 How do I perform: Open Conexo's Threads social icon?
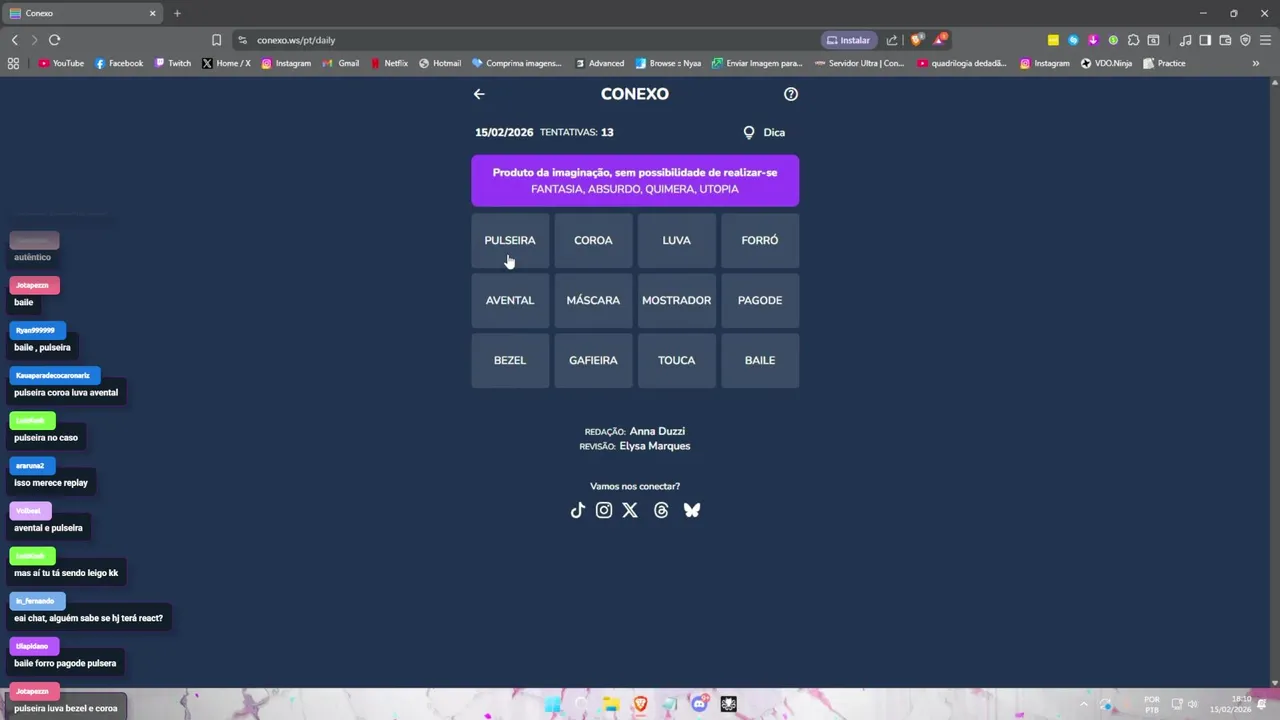coord(661,510)
